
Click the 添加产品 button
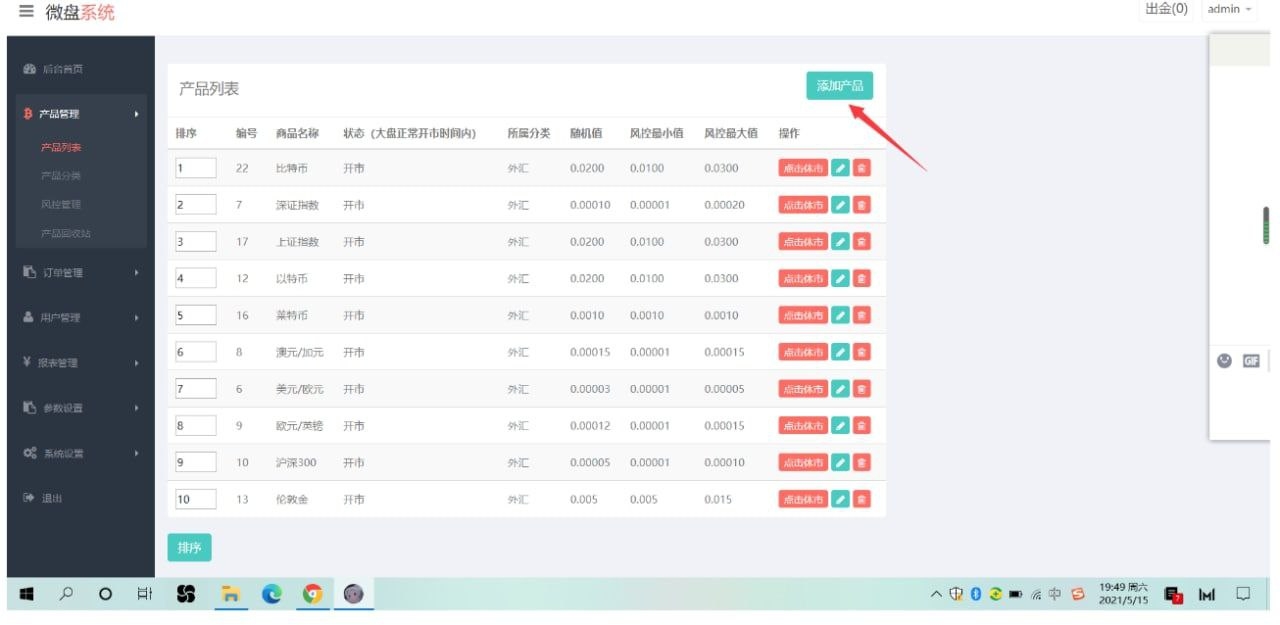[839, 86]
